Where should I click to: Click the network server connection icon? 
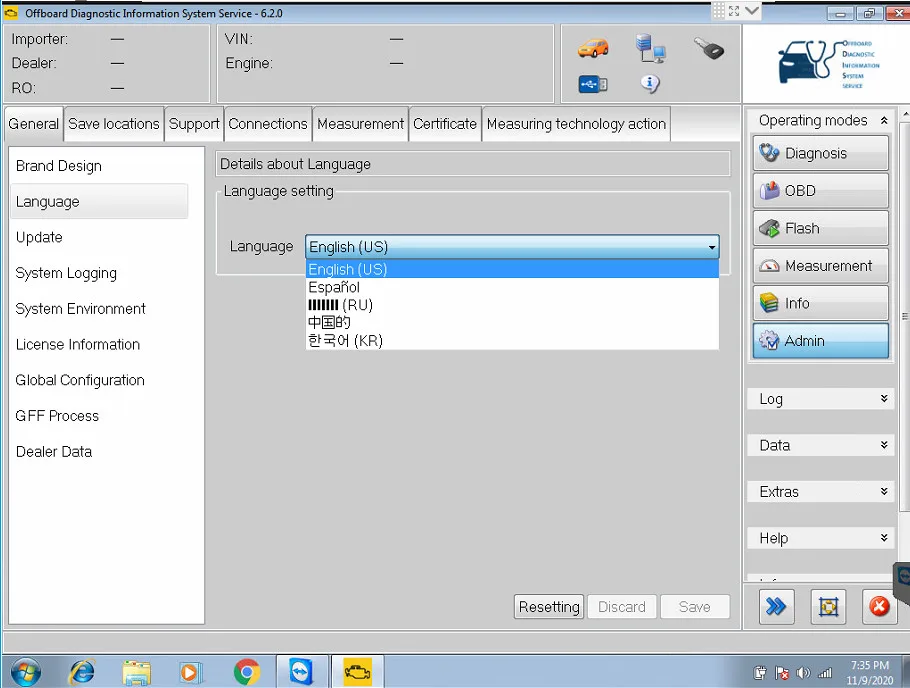pos(650,48)
